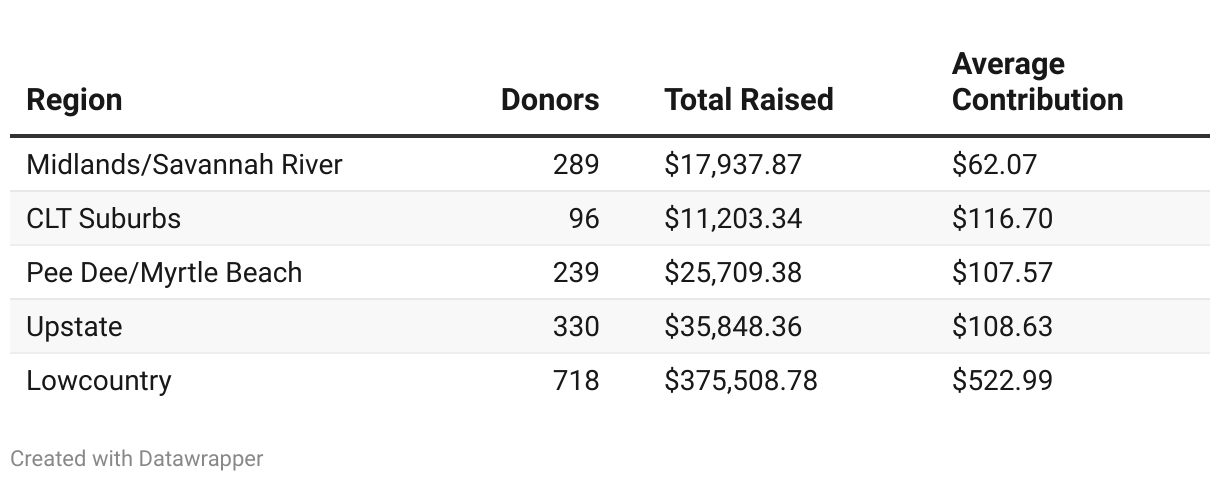Select the Total Raised column header
This screenshot has height=482, width=1220.
pyautogui.click(x=748, y=100)
